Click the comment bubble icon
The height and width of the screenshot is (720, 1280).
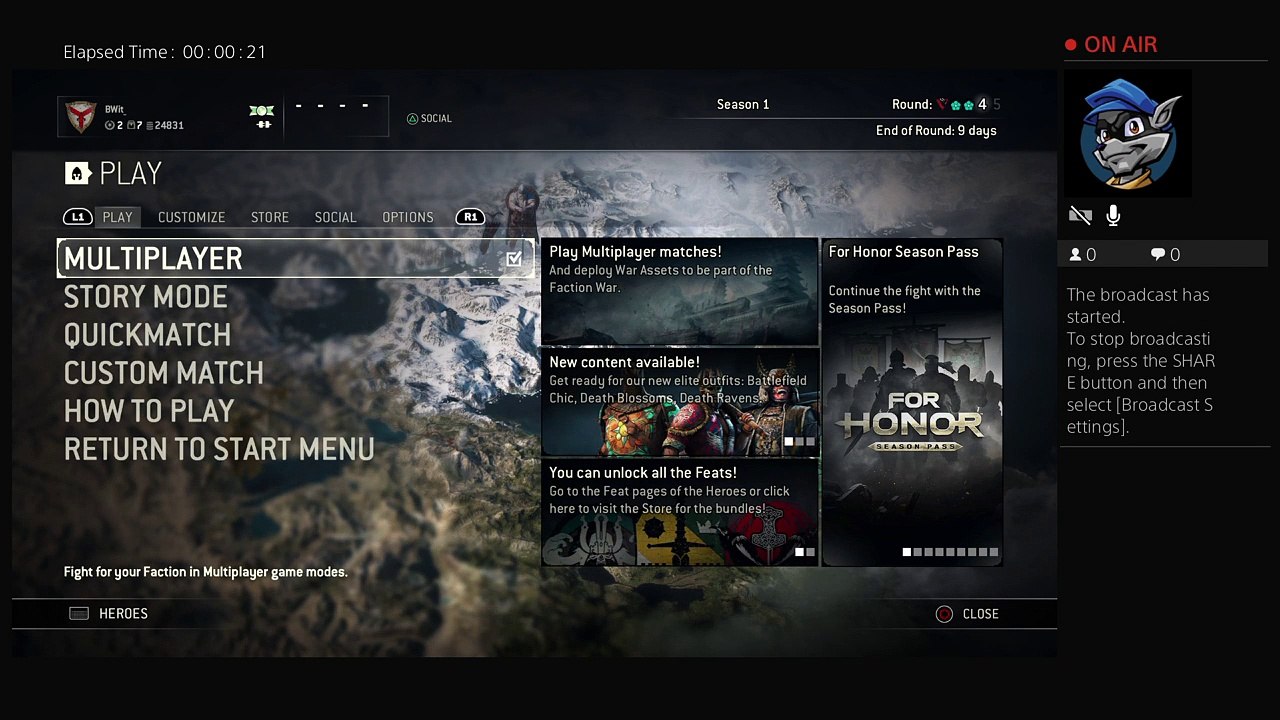pyautogui.click(x=1158, y=255)
